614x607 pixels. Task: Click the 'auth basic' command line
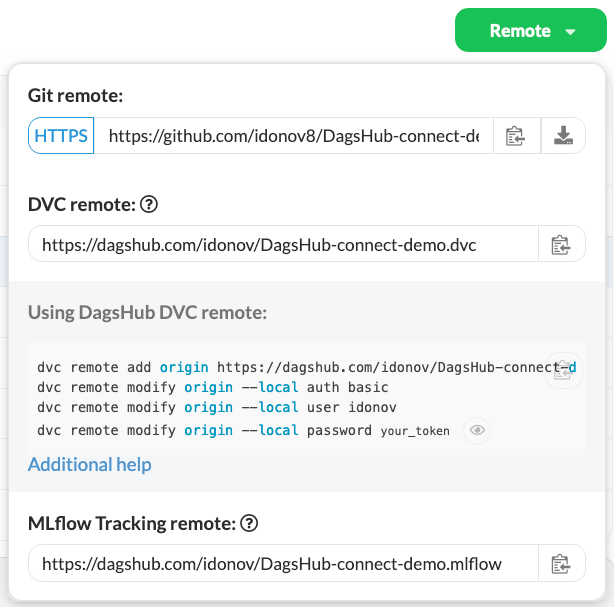coord(213,387)
